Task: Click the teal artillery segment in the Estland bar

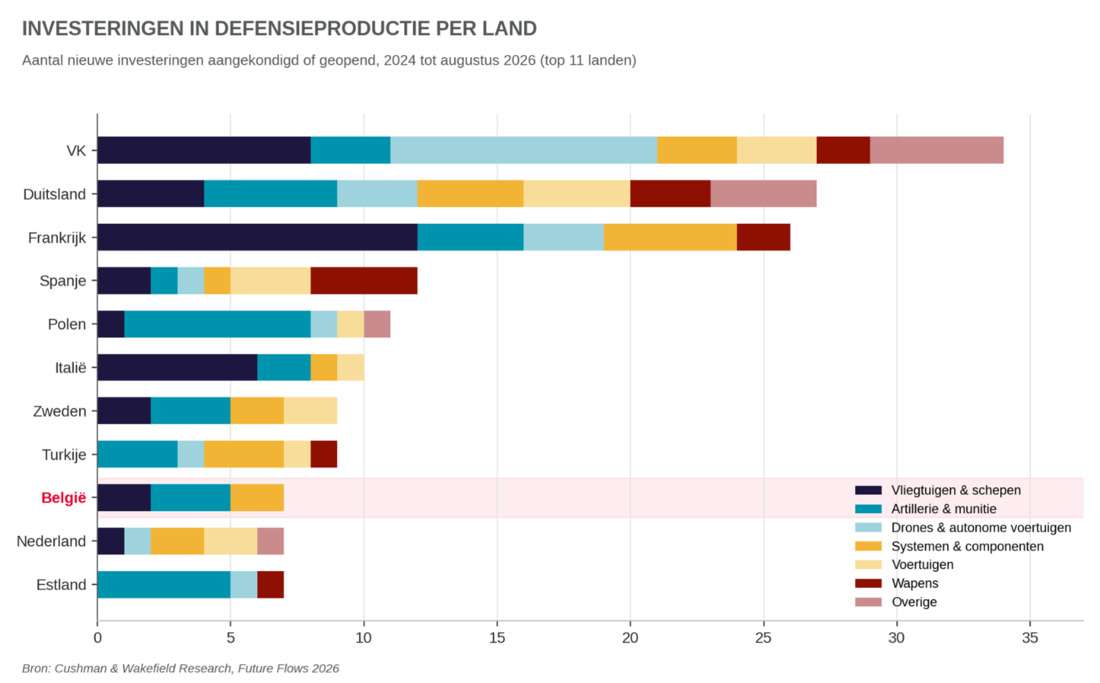Action: coord(164,584)
